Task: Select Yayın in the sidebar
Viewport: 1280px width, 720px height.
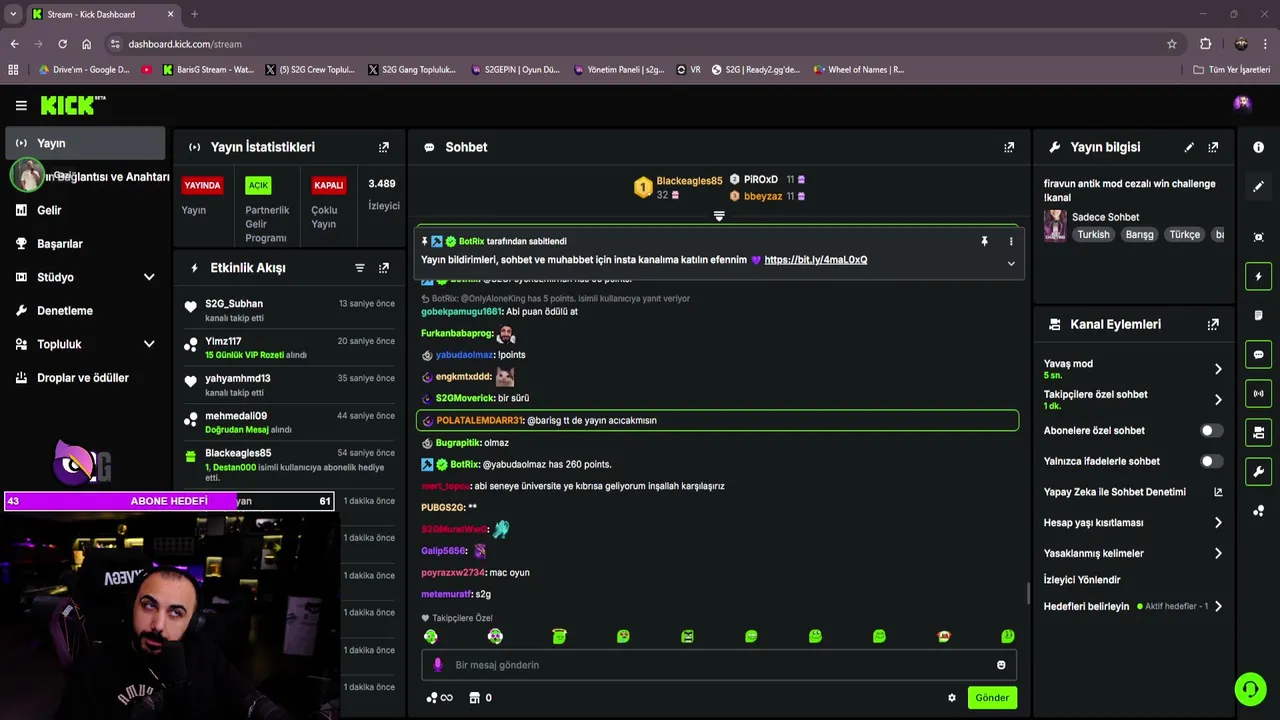Action: tap(85, 143)
